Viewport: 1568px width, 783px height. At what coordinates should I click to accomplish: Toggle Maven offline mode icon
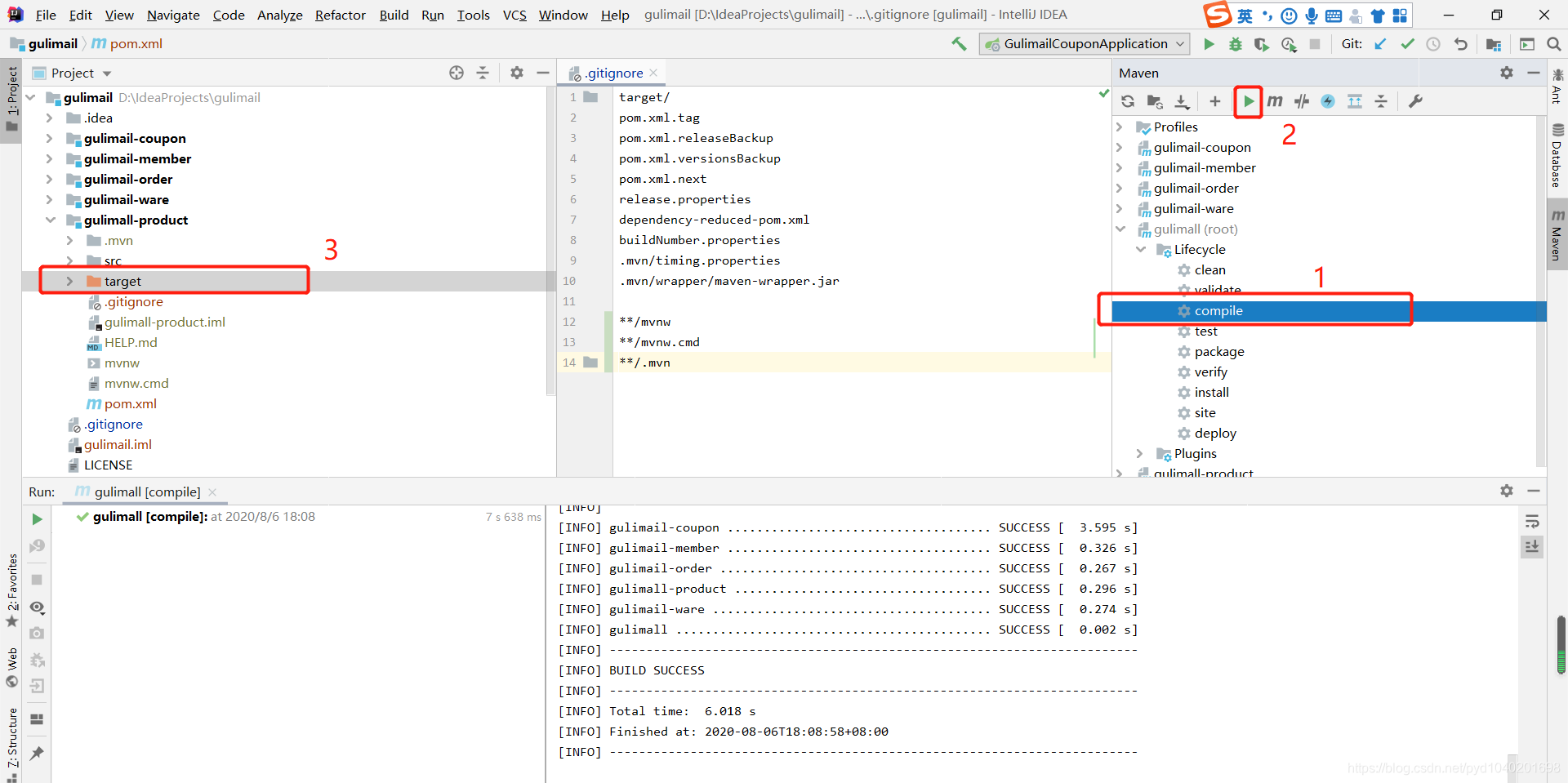[x=1302, y=101]
